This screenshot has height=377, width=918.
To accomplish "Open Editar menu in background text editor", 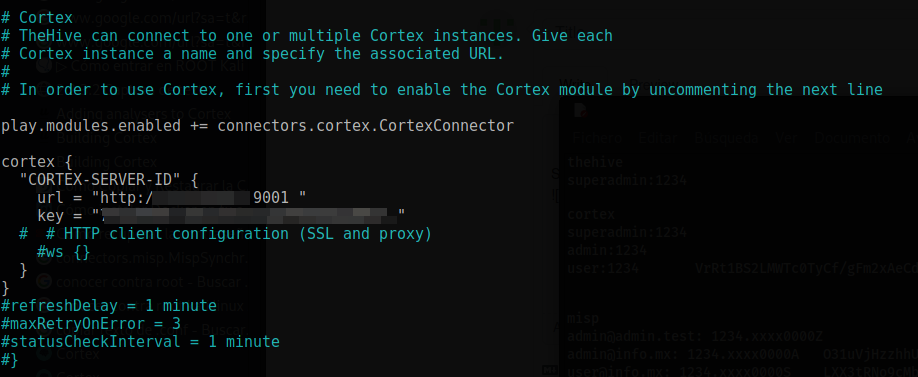I will 658,139.
